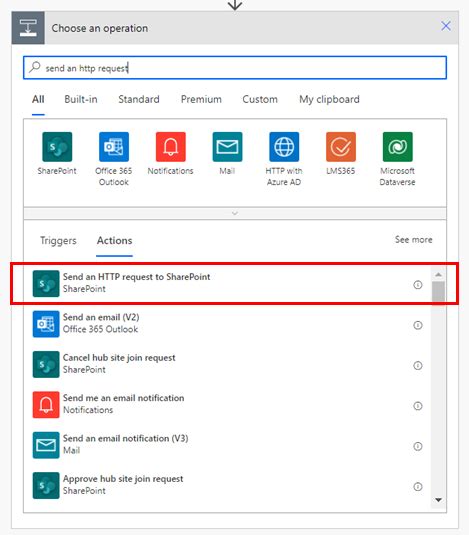Select the Actions tab
Image resolution: width=469 pixels, height=535 pixels.
tap(115, 241)
